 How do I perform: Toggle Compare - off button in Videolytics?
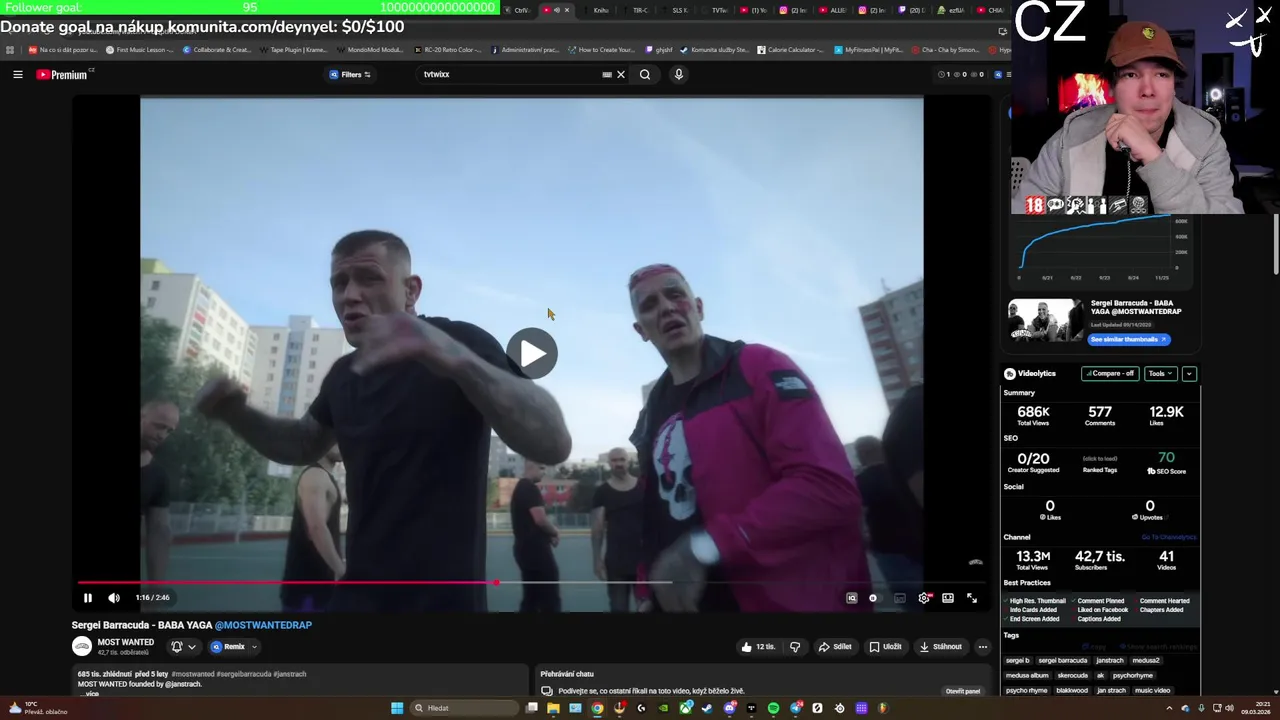click(1110, 373)
